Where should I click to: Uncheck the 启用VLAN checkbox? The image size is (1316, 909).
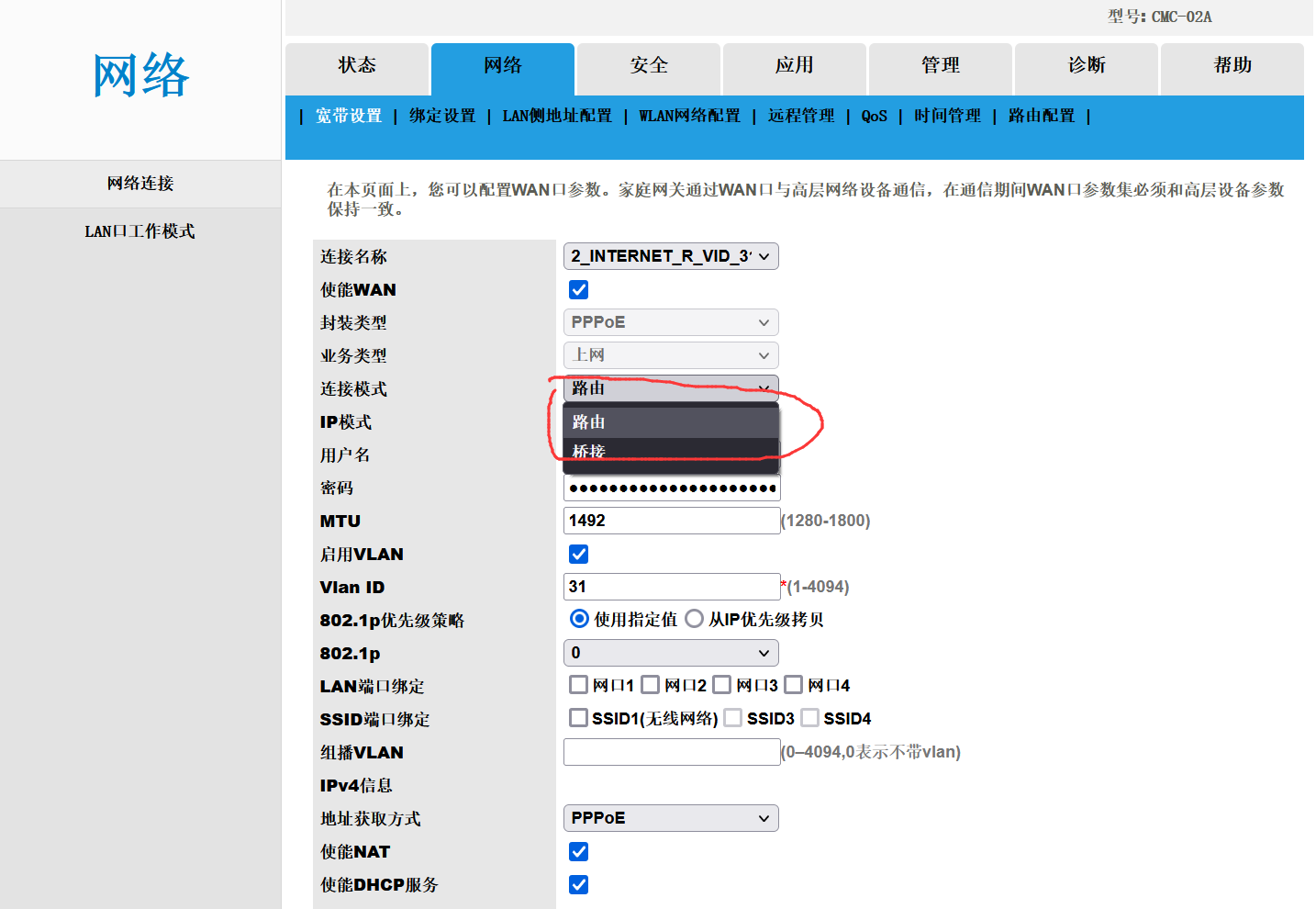pos(579,555)
